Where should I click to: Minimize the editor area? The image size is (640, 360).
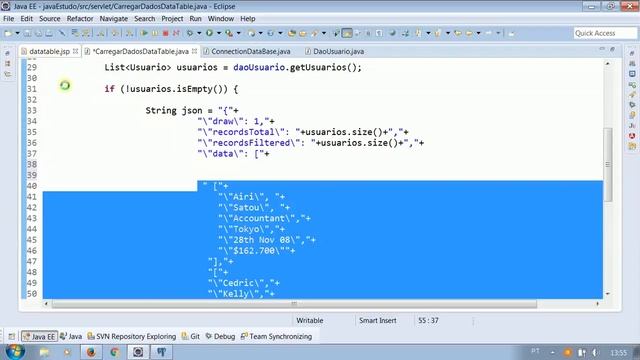point(602,49)
